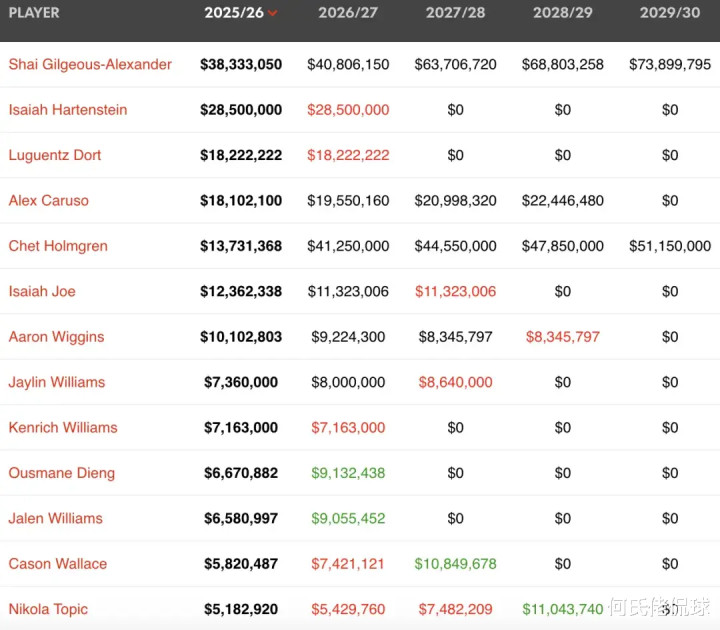Viewport: 720px width, 630px height.
Task: Select the 2028/29 column header
Action: 562,13
